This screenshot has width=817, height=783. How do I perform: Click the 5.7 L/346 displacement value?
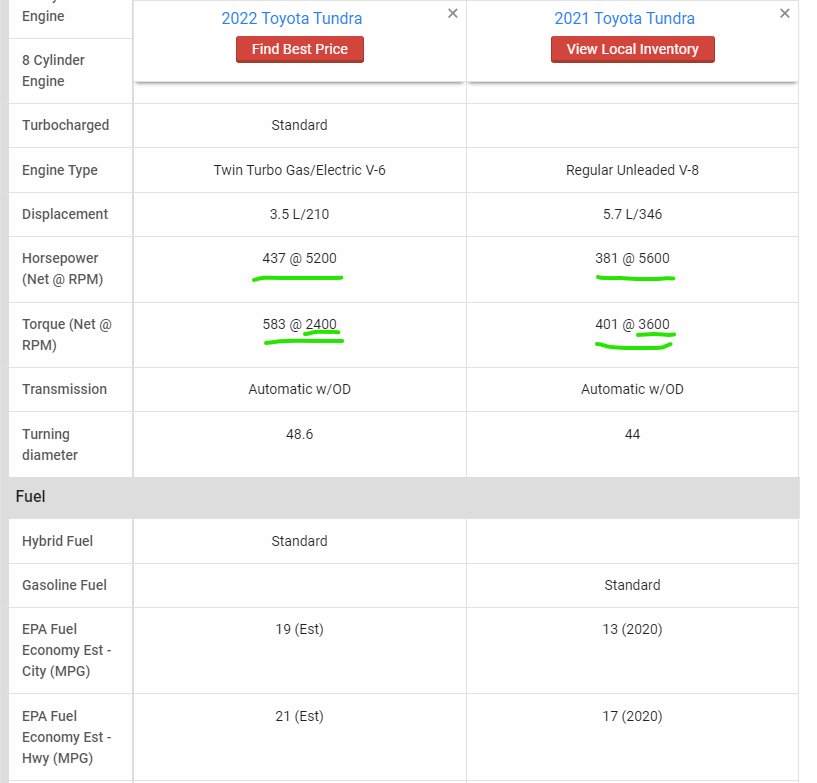(x=633, y=214)
